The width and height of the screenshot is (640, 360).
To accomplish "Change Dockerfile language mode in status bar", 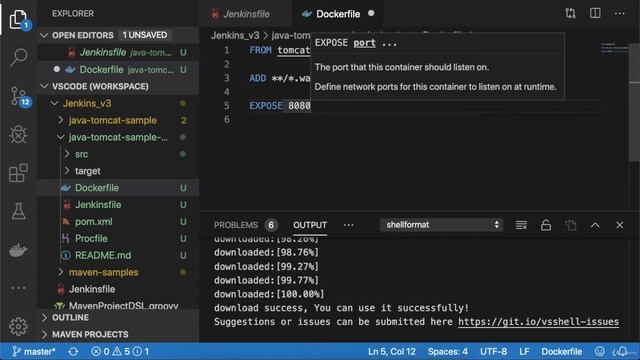I will coord(562,351).
